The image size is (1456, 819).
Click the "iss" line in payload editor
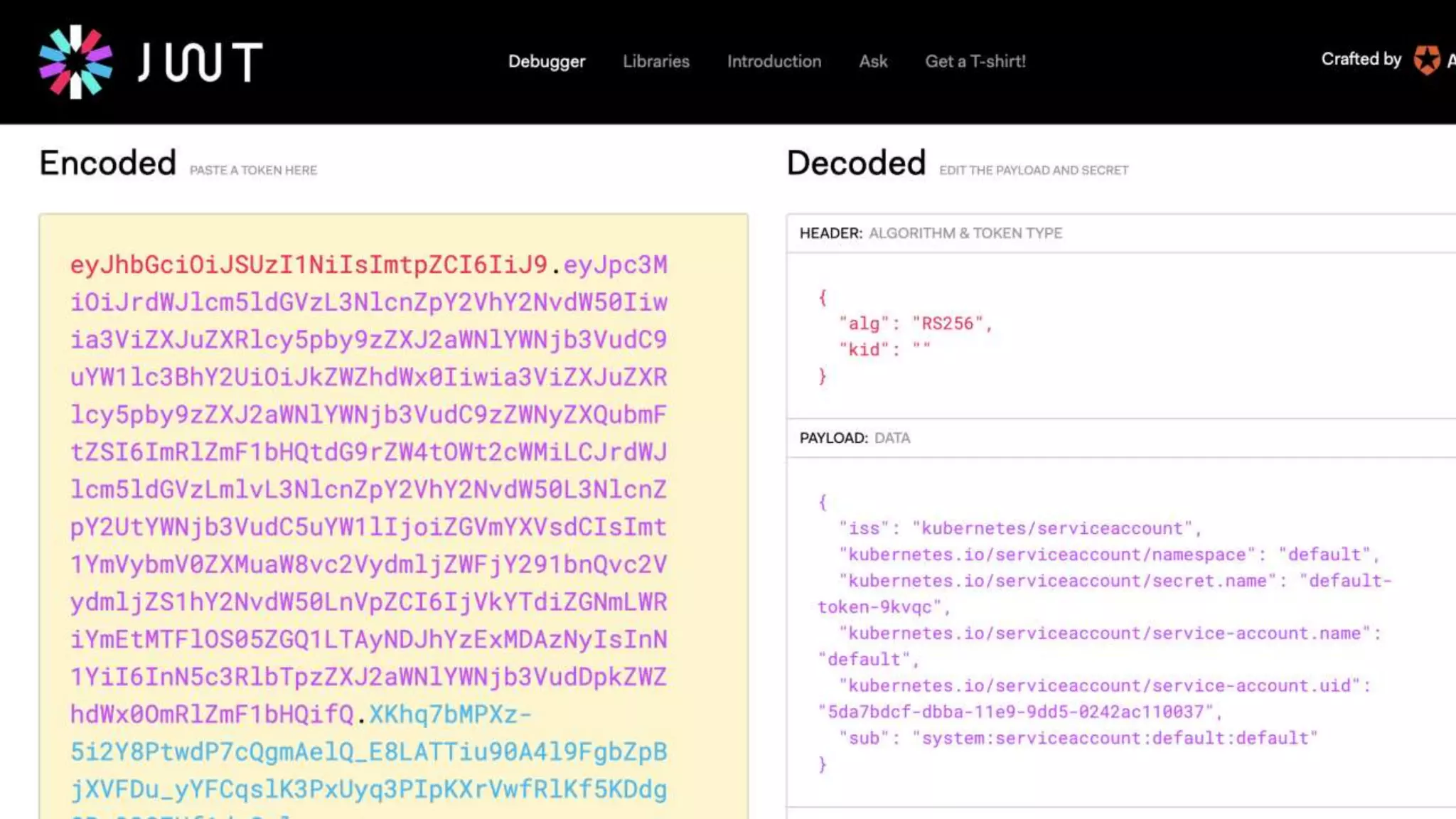[x=1017, y=528]
